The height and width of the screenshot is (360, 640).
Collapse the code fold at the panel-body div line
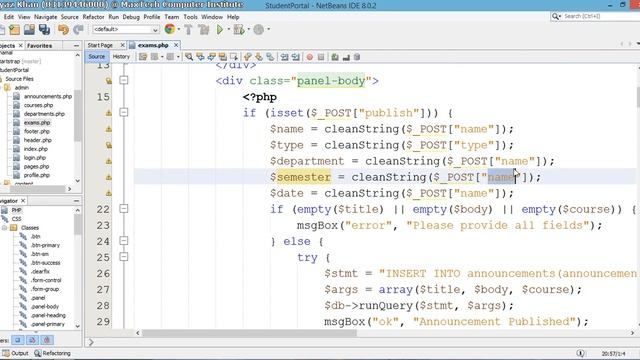point(124,80)
